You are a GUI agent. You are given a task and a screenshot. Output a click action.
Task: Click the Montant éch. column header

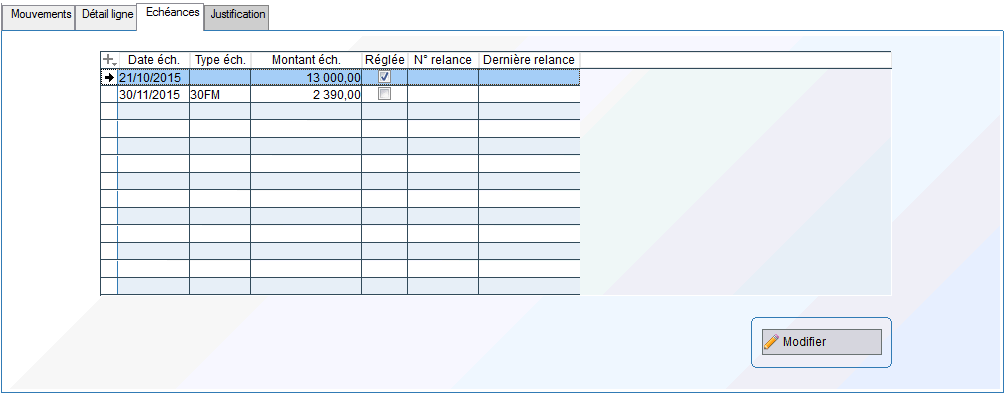point(306,60)
